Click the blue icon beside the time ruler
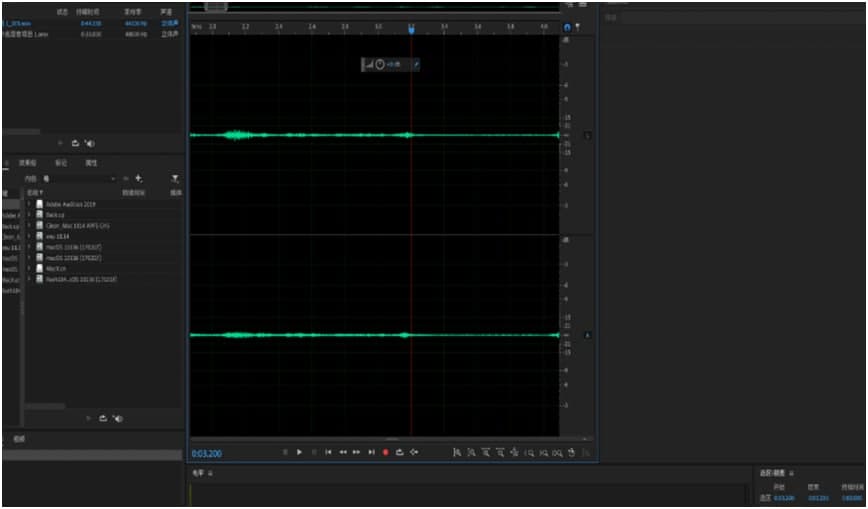Viewport: 868px width, 509px height. tap(567, 27)
